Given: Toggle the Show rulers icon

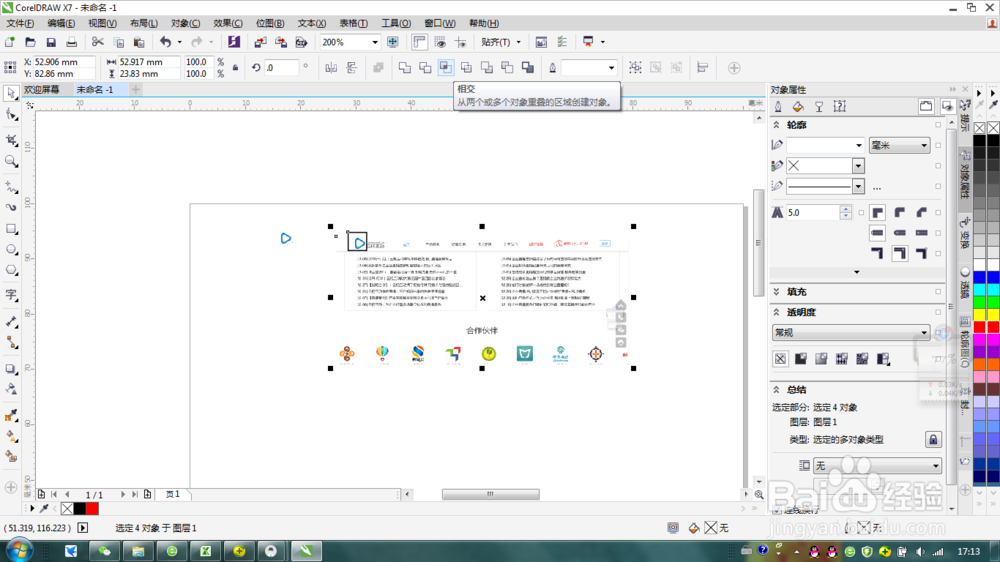Looking at the screenshot, I should 419,42.
